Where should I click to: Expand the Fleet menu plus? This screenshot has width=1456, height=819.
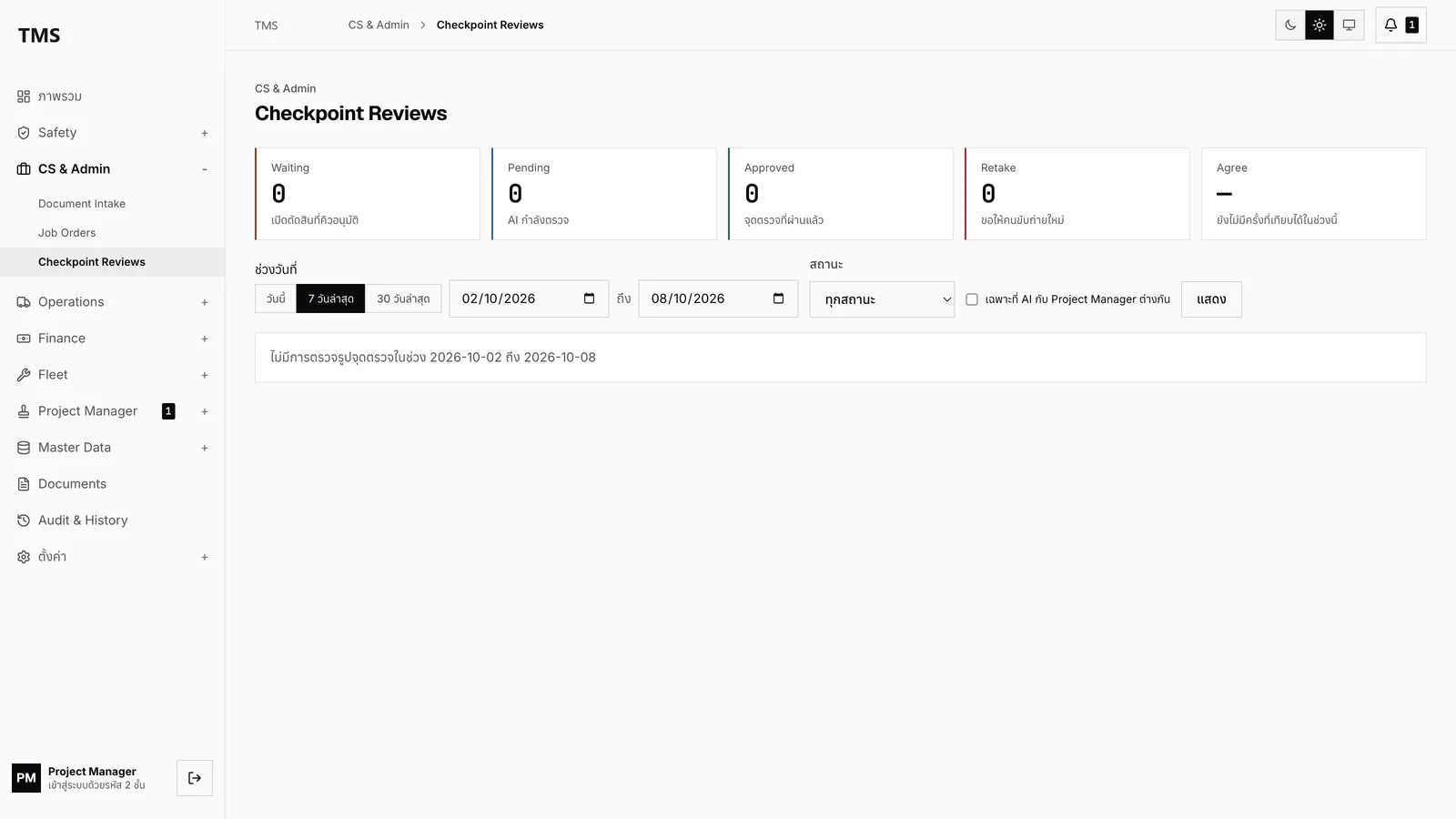pos(205,375)
